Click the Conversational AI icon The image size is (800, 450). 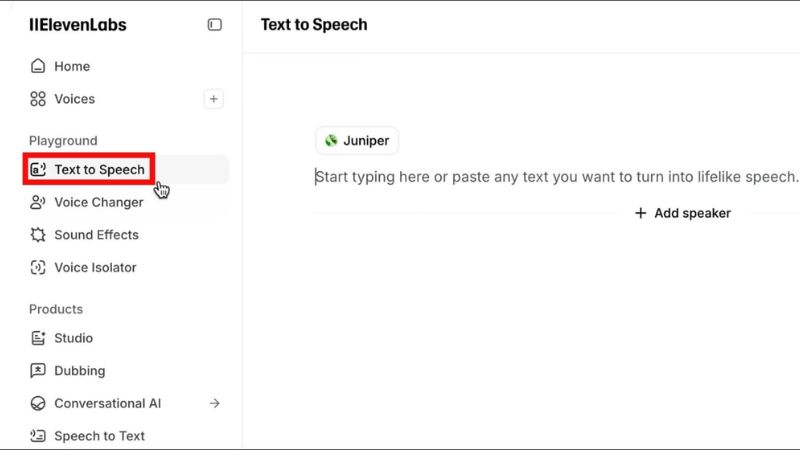[38, 403]
